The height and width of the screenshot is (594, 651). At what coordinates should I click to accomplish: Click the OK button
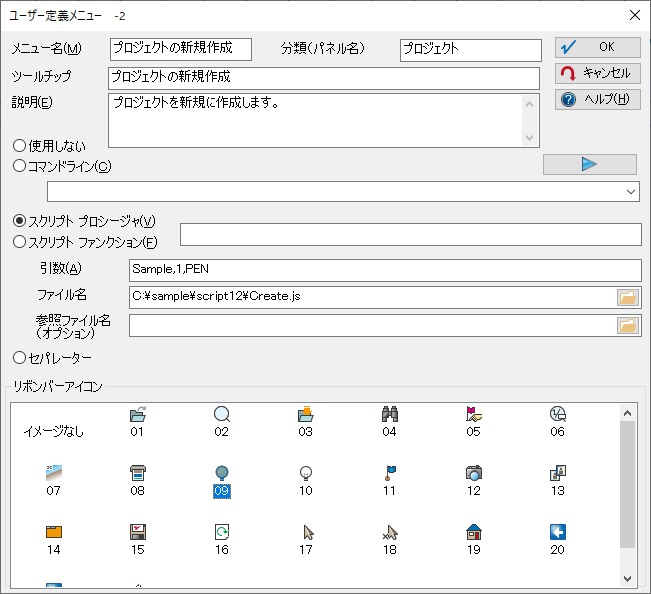pos(598,47)
